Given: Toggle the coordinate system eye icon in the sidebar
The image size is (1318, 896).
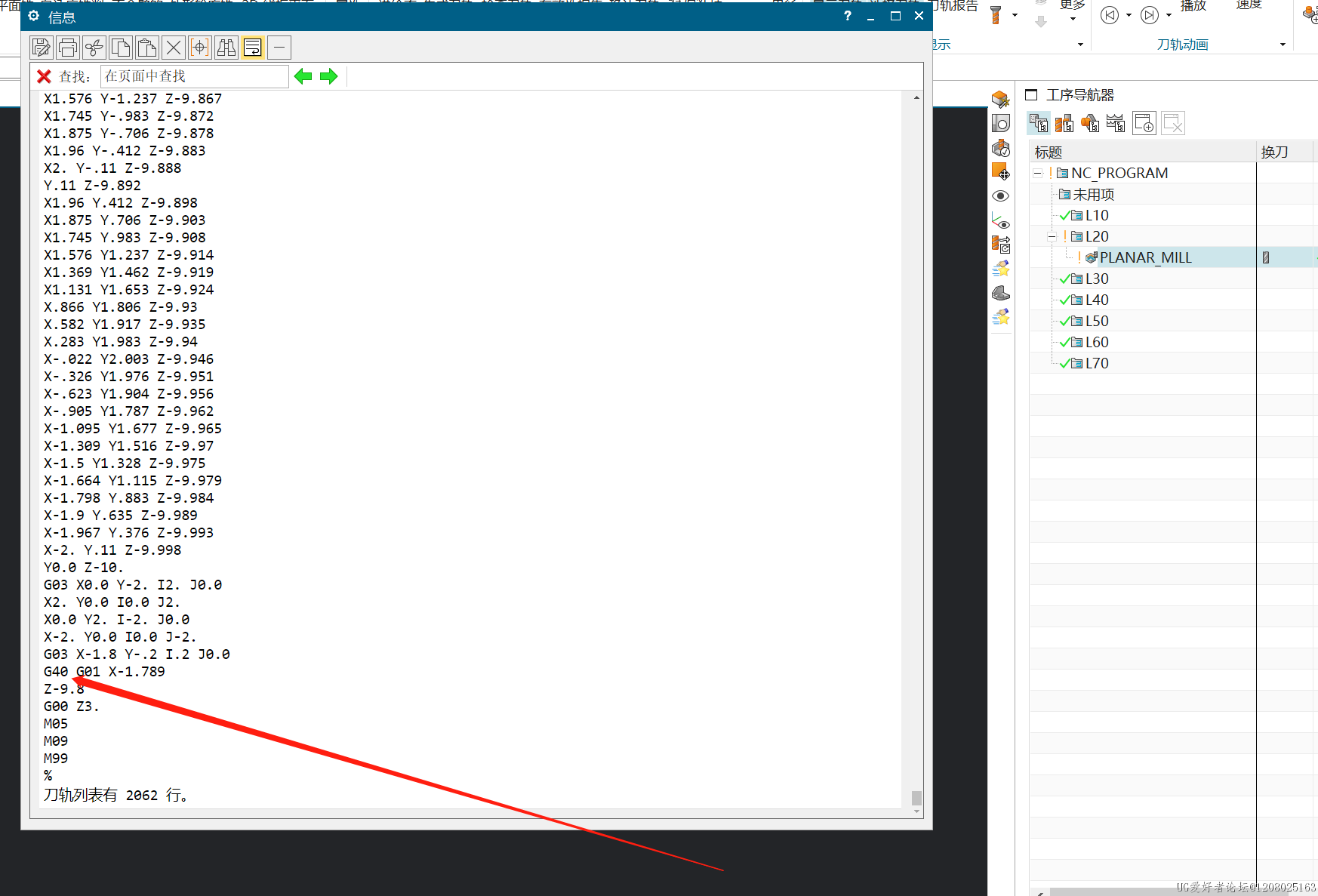Looking at the screenshot, I should pos(1001,221).
